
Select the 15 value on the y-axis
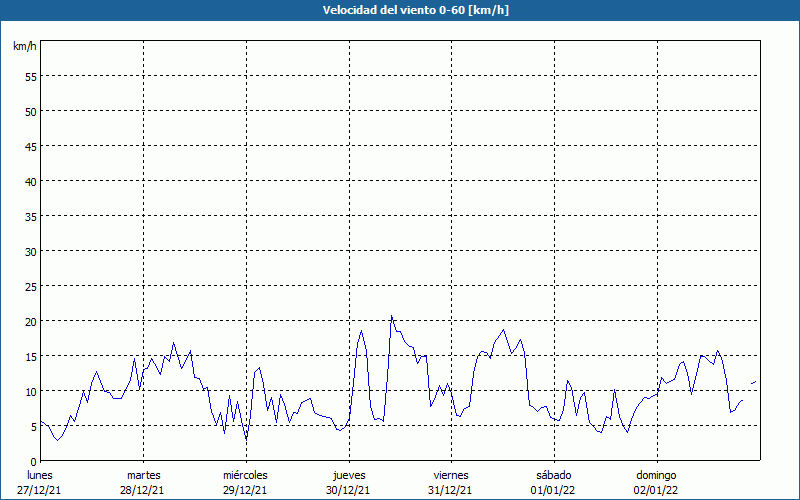(31, 356)
